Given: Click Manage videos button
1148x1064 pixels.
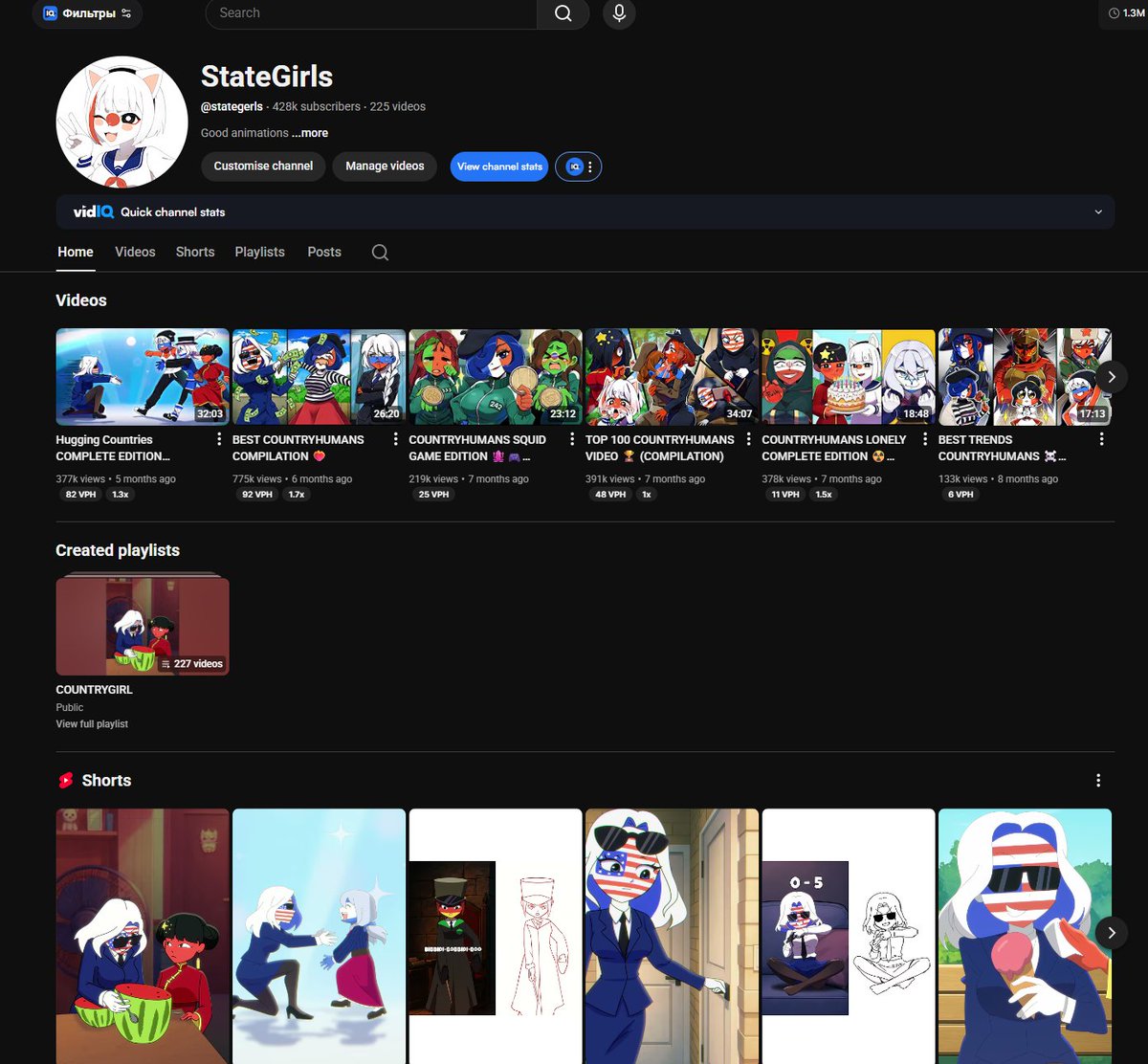Looking at the screenshot, I should [x=385, y=166].
